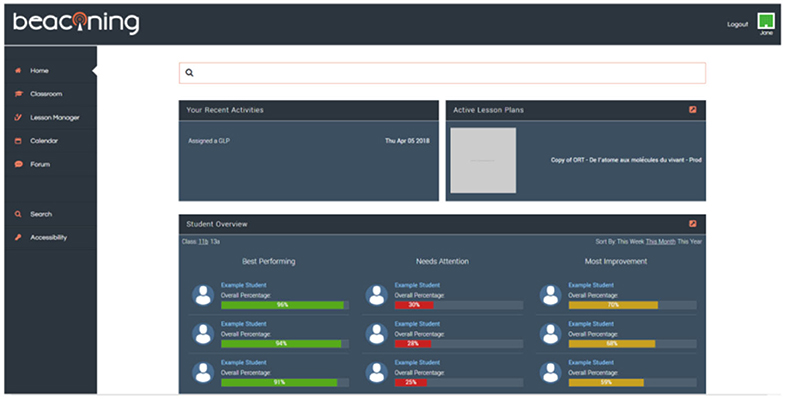This screenshot has height=399, width=785.
Task: Click the Logout link
Action: point(737,24)
